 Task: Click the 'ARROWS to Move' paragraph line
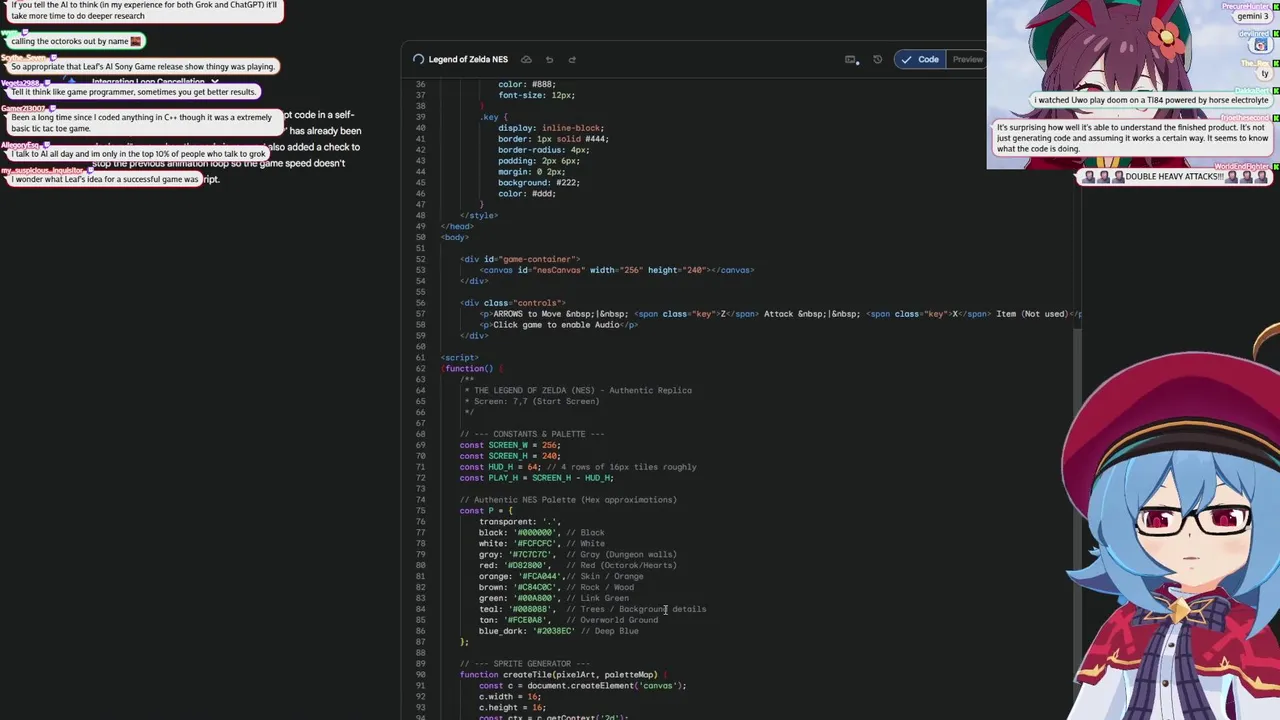click(780, 314)
